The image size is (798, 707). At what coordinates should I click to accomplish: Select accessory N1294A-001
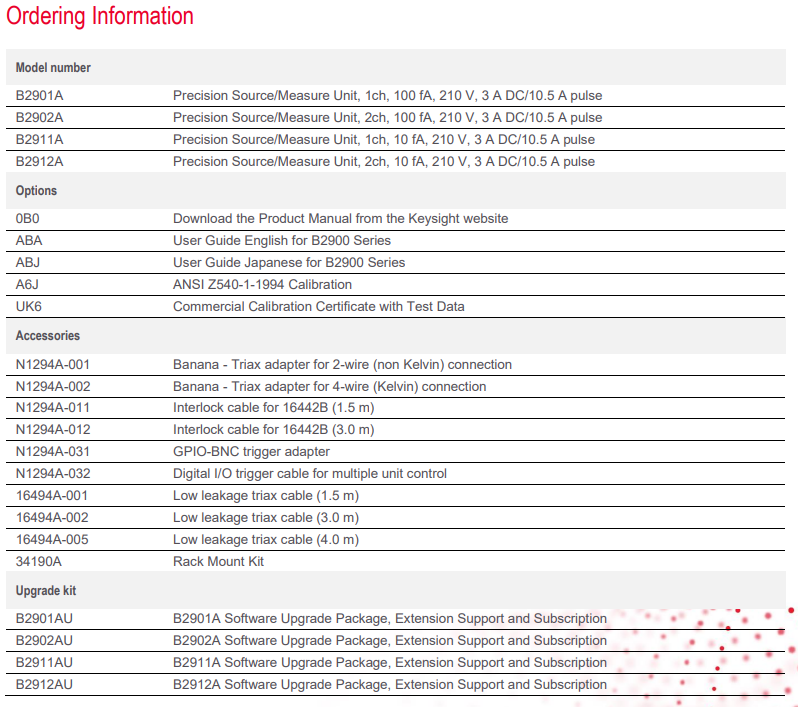(53, 365)
